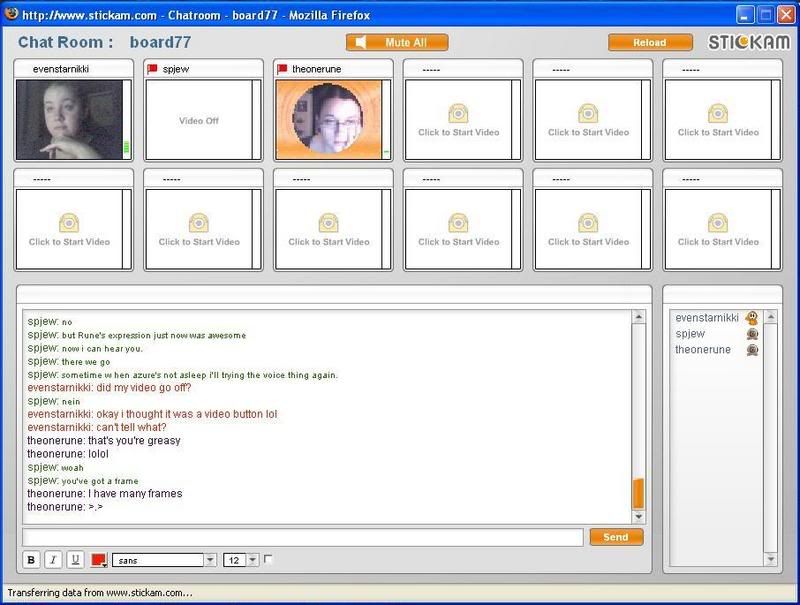This screenshot has height=605, width=800.
Task: Select spjew in the user list
Action: tap(690, 334)
